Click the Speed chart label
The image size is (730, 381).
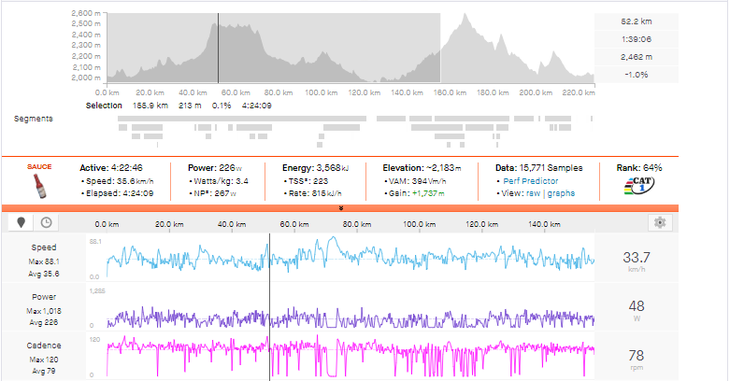(x=44, y=247)
